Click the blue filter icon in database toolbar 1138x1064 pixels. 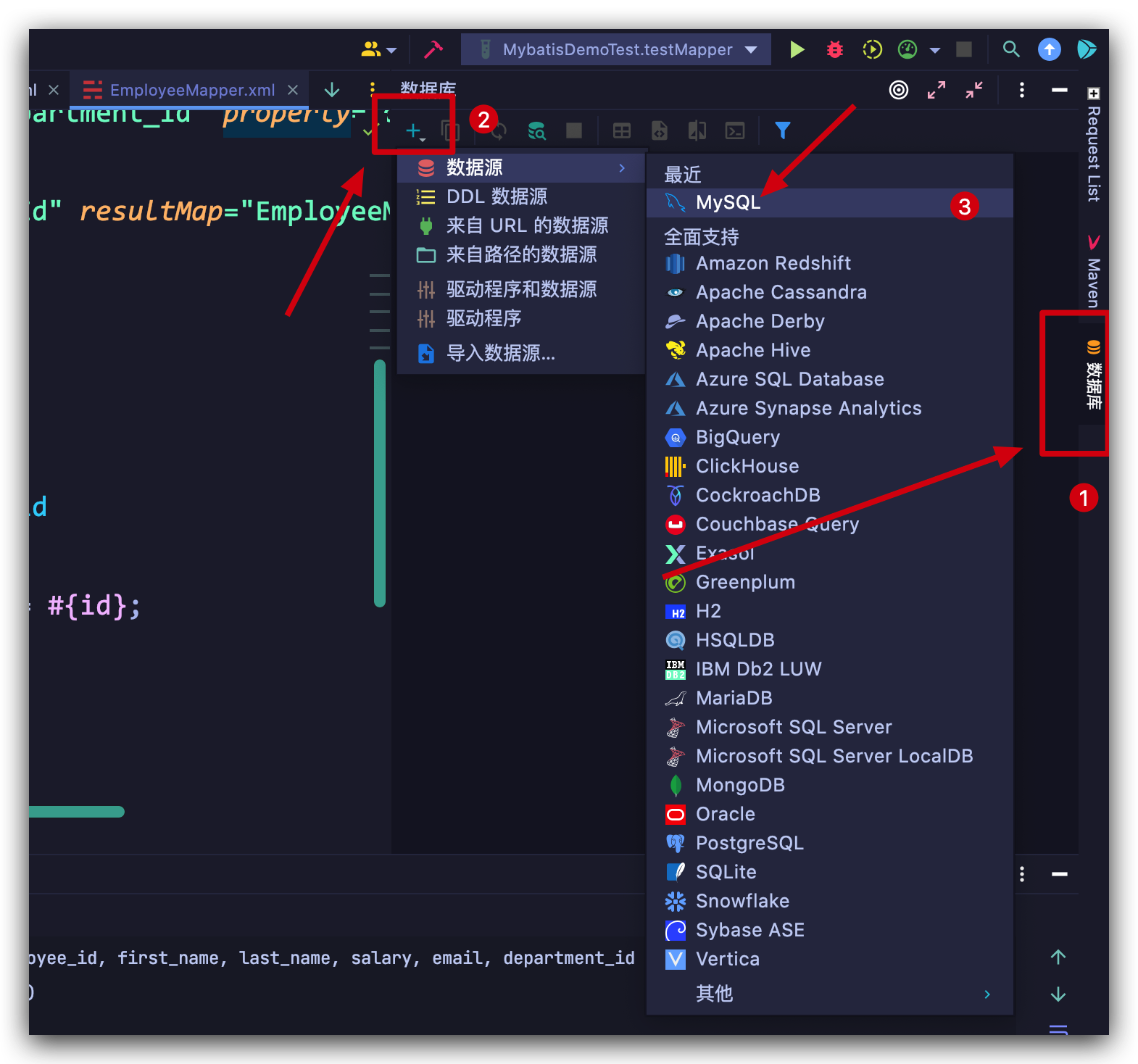point(782,130)
